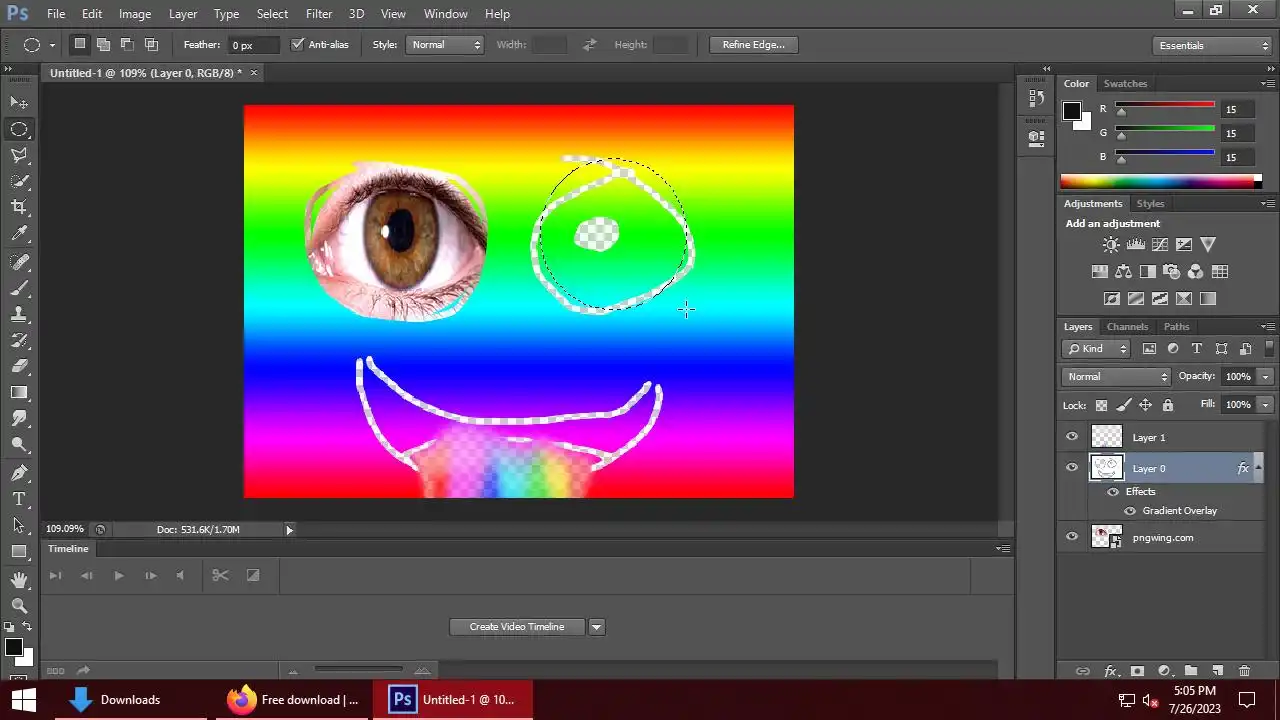Viewport: 1280px width, 720px height.
Task: Click the Feather input field
Action: click(255, 45)
